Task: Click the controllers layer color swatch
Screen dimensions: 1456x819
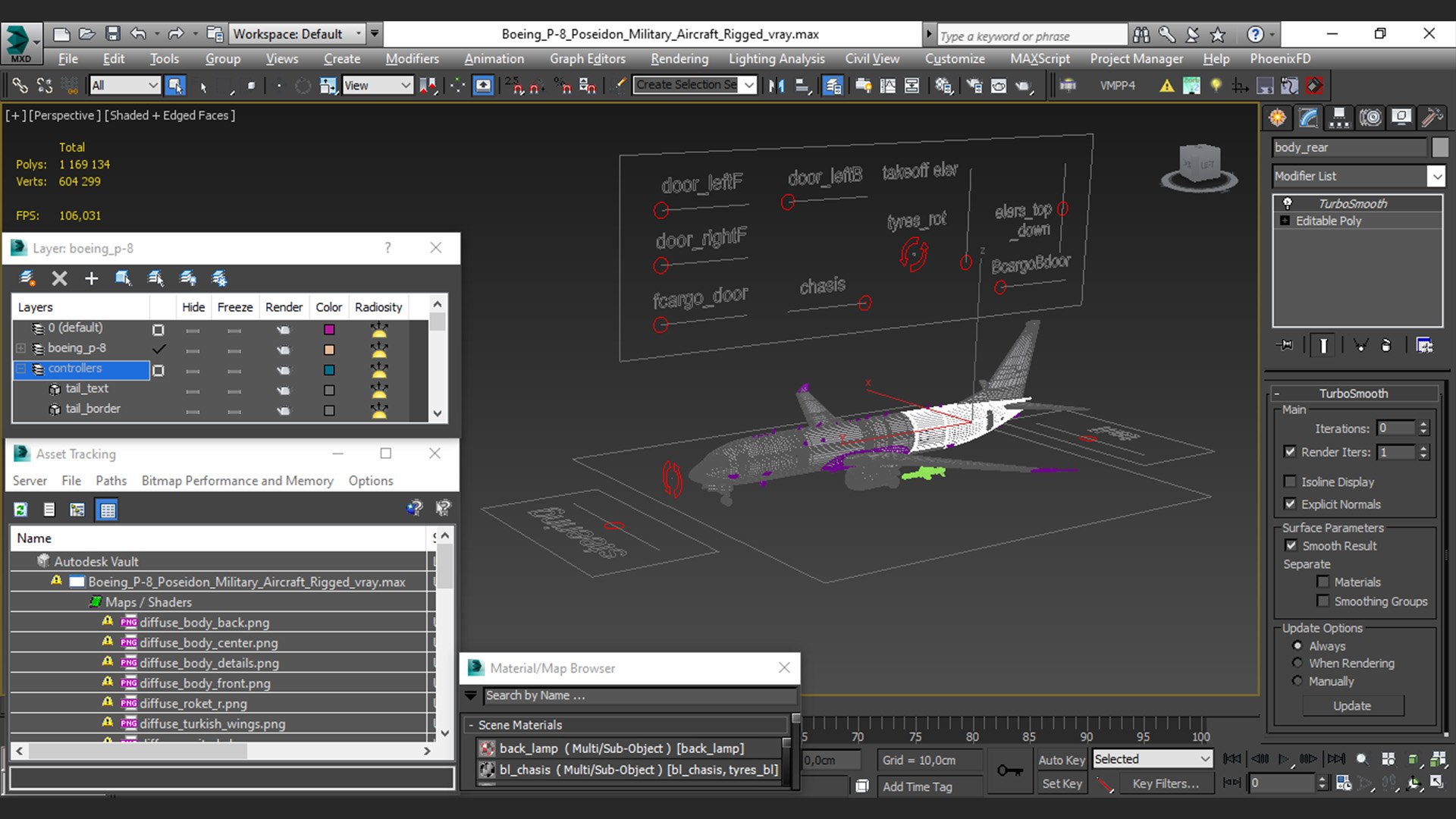Action: click(329, 370)
